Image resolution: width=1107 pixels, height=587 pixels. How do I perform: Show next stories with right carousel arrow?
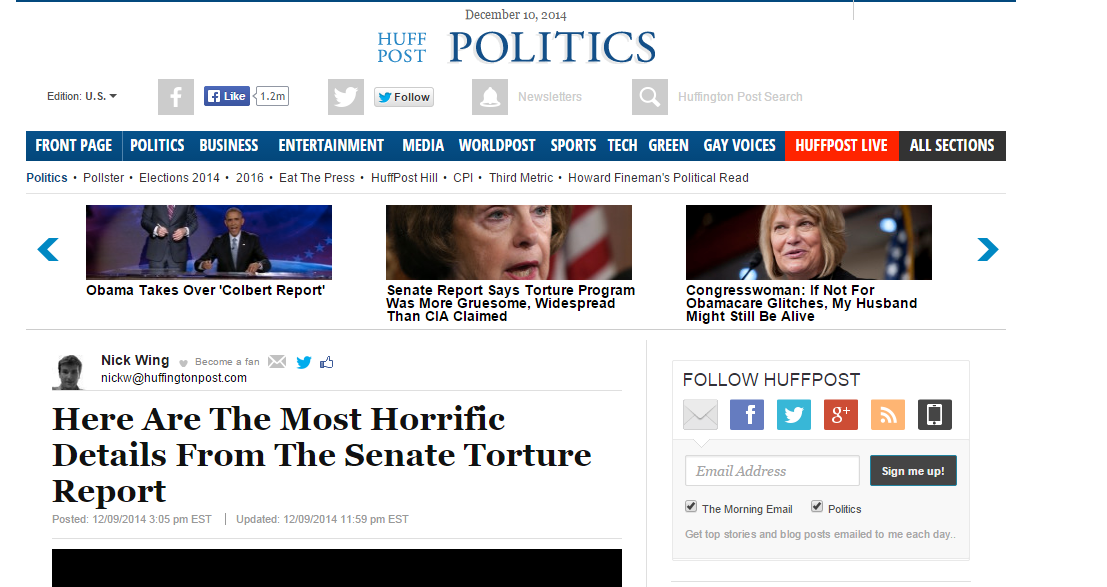(988, 249)
